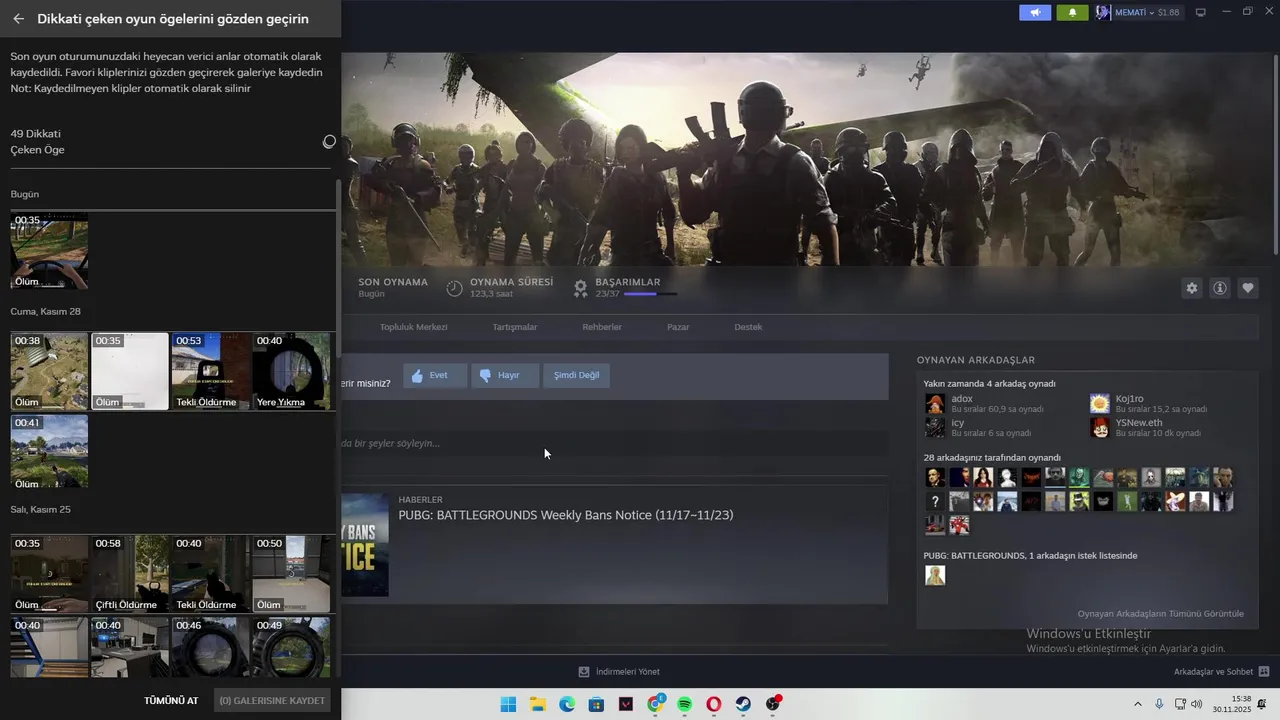Select the 00:41 Ölüm clip

coord(49,452)
